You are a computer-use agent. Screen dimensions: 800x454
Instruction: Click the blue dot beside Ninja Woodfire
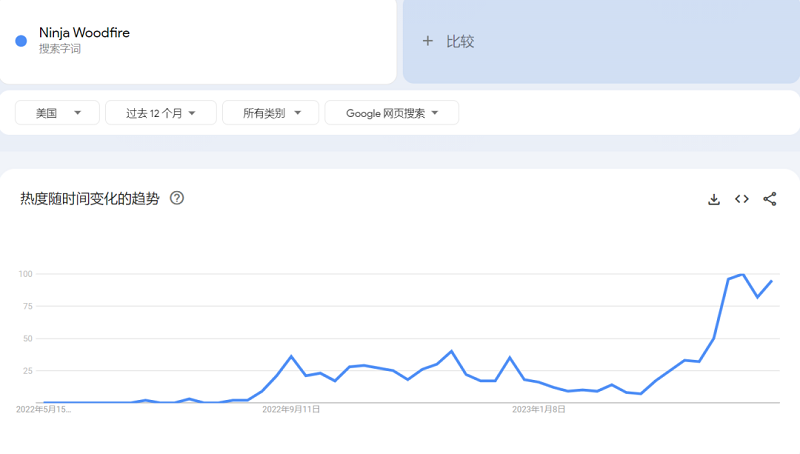pos(21,41)
